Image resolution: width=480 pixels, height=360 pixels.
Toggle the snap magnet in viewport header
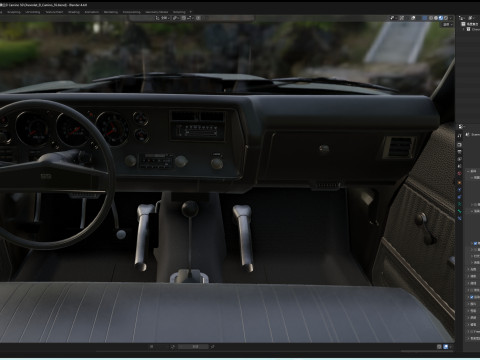(x=184, y=18)
